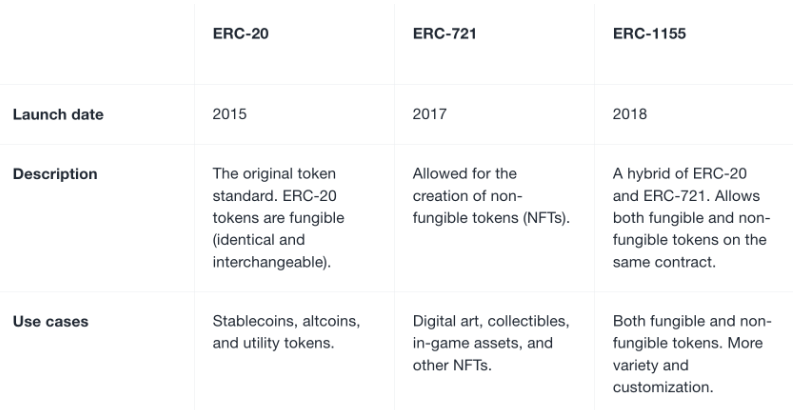795x410 pixels.
Task: Click the ERC-721 column header
Action: (444, 33)
